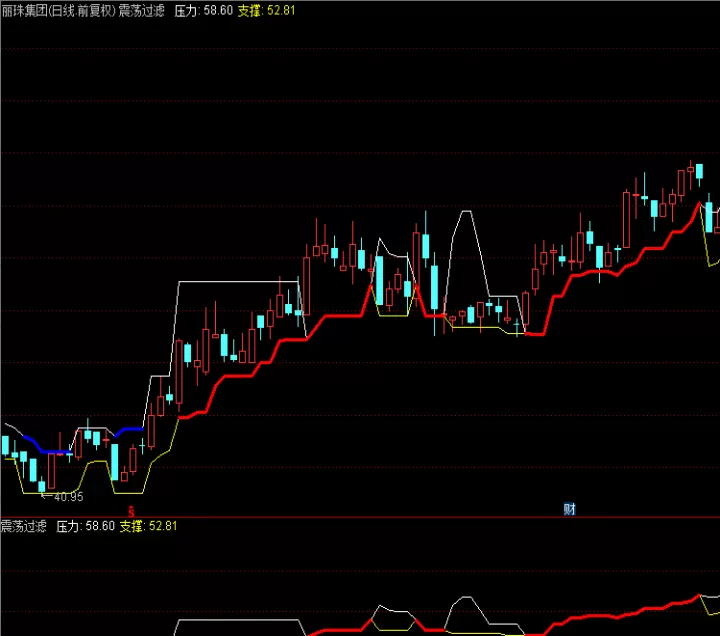720x636 pixels.
Task: Click the yellow 支撑: 52.81 value in main chart header
Action: pyautogui.click(x=266, y=11)
